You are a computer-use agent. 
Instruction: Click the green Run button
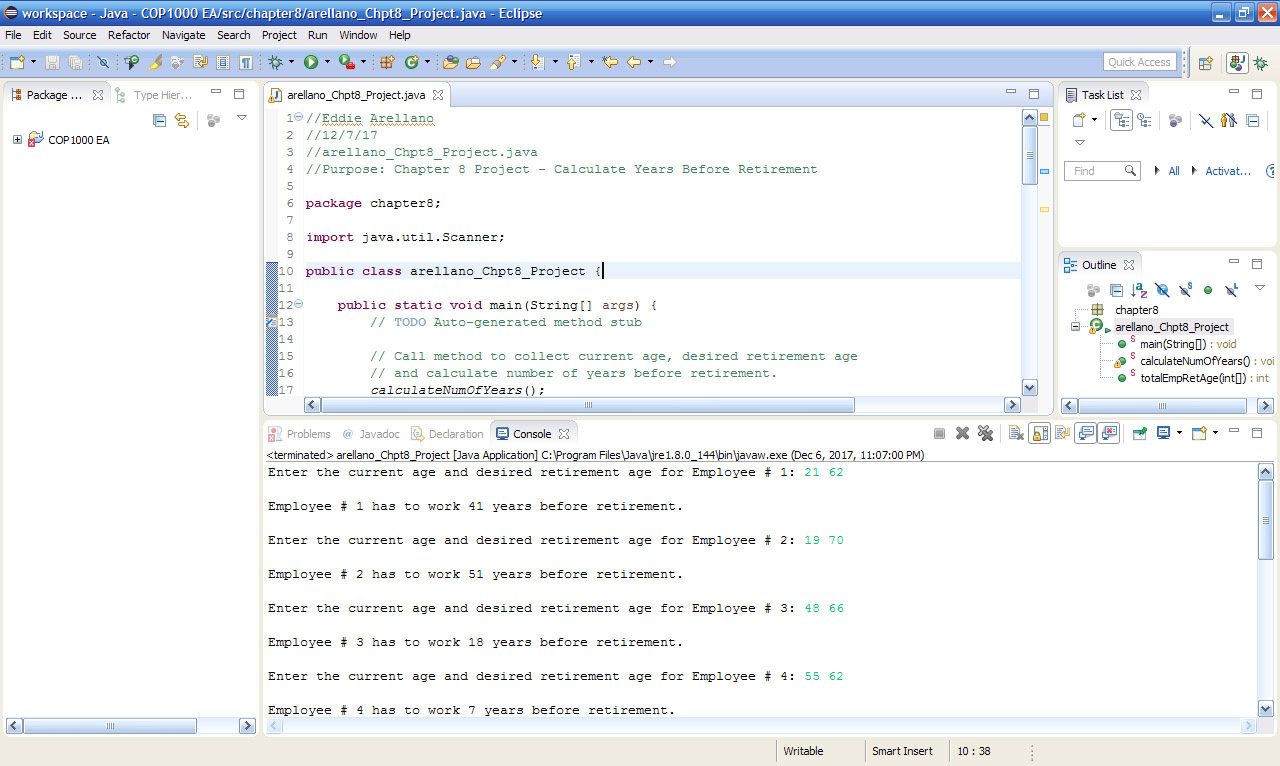pos(311,62)
